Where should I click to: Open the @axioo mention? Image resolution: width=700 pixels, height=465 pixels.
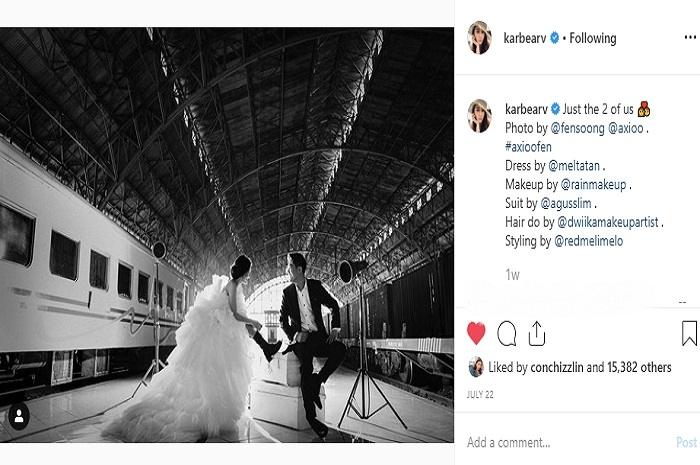tap(626, 129)
